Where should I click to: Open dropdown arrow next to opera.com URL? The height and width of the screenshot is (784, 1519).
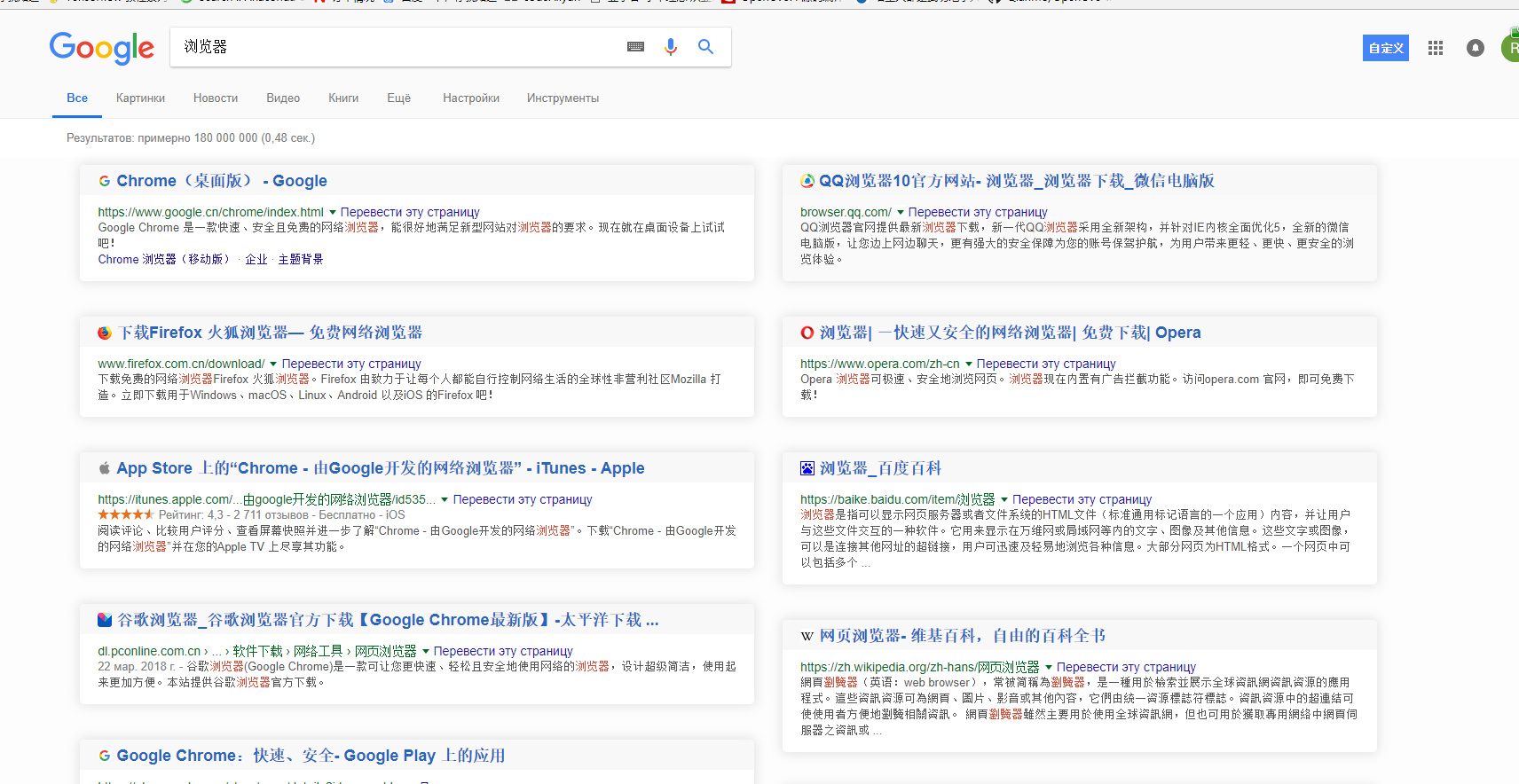pos(969,365)
